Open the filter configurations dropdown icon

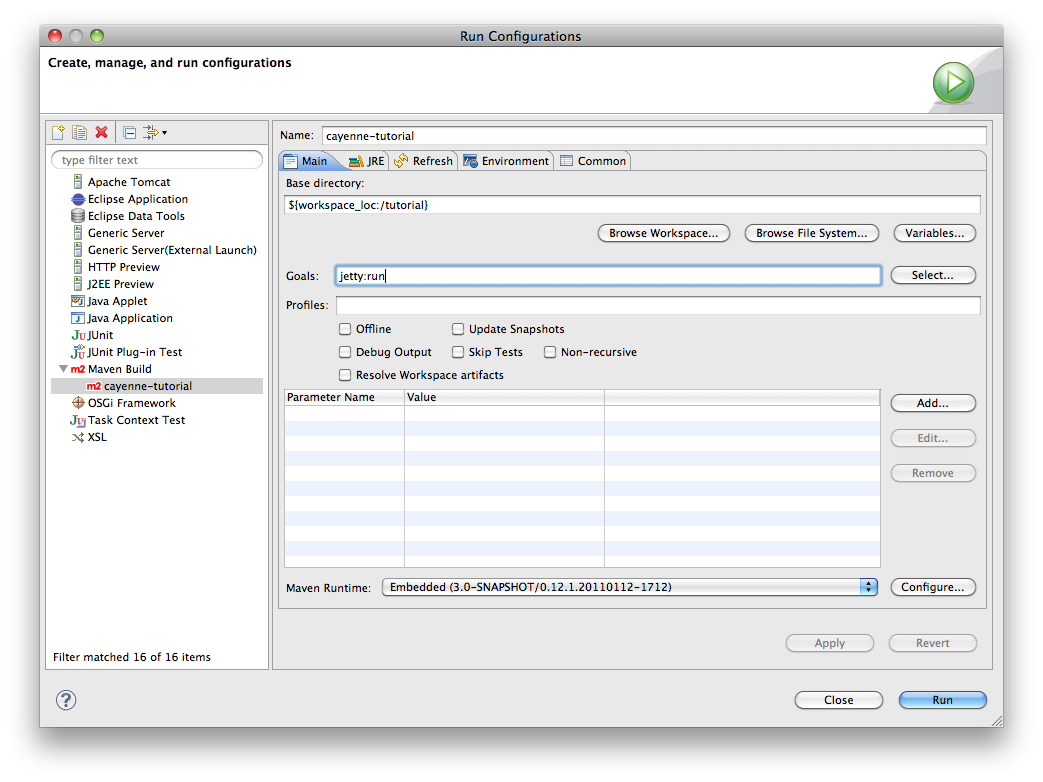(x=155, y=132)
